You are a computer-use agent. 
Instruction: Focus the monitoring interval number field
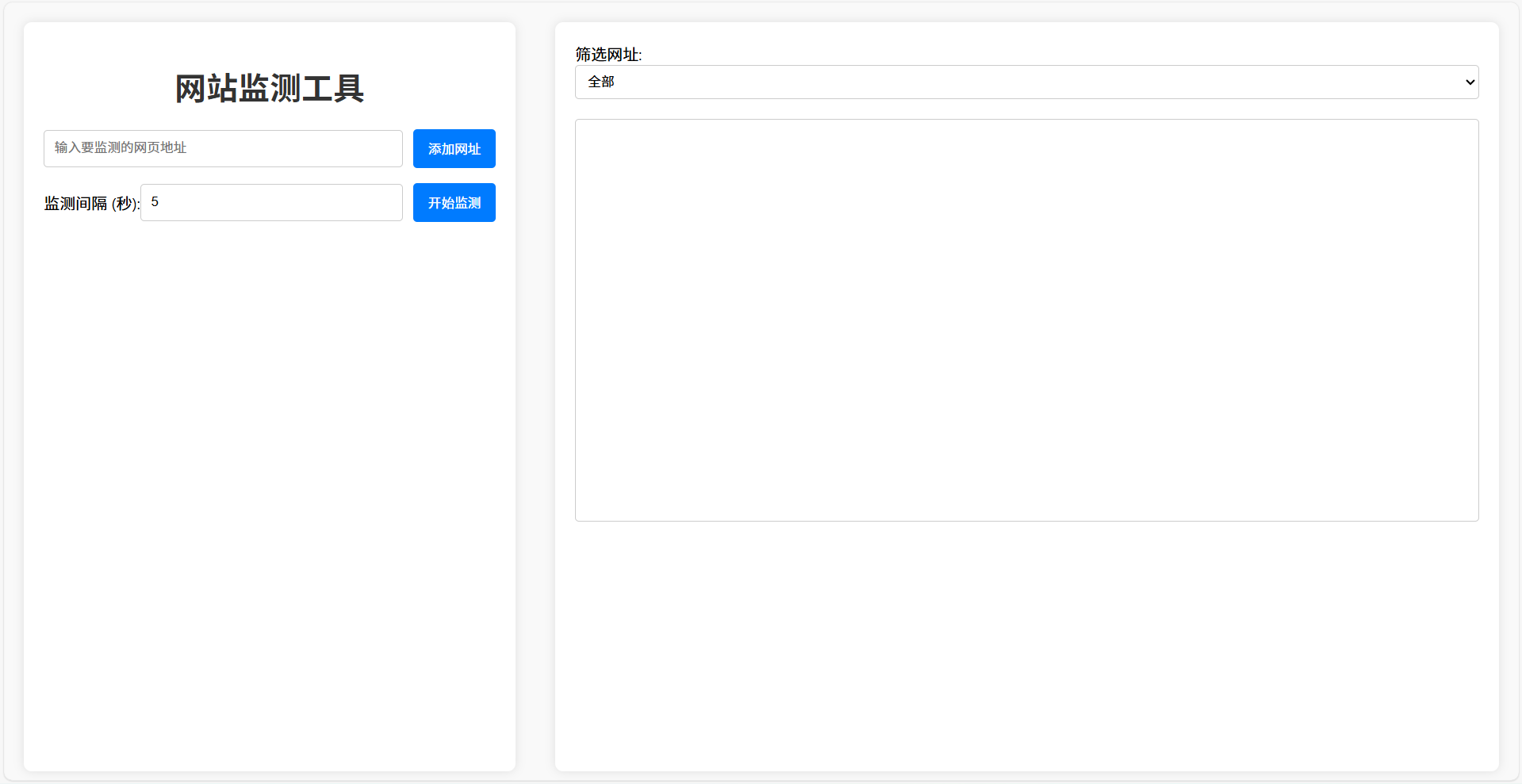(271, 203)
